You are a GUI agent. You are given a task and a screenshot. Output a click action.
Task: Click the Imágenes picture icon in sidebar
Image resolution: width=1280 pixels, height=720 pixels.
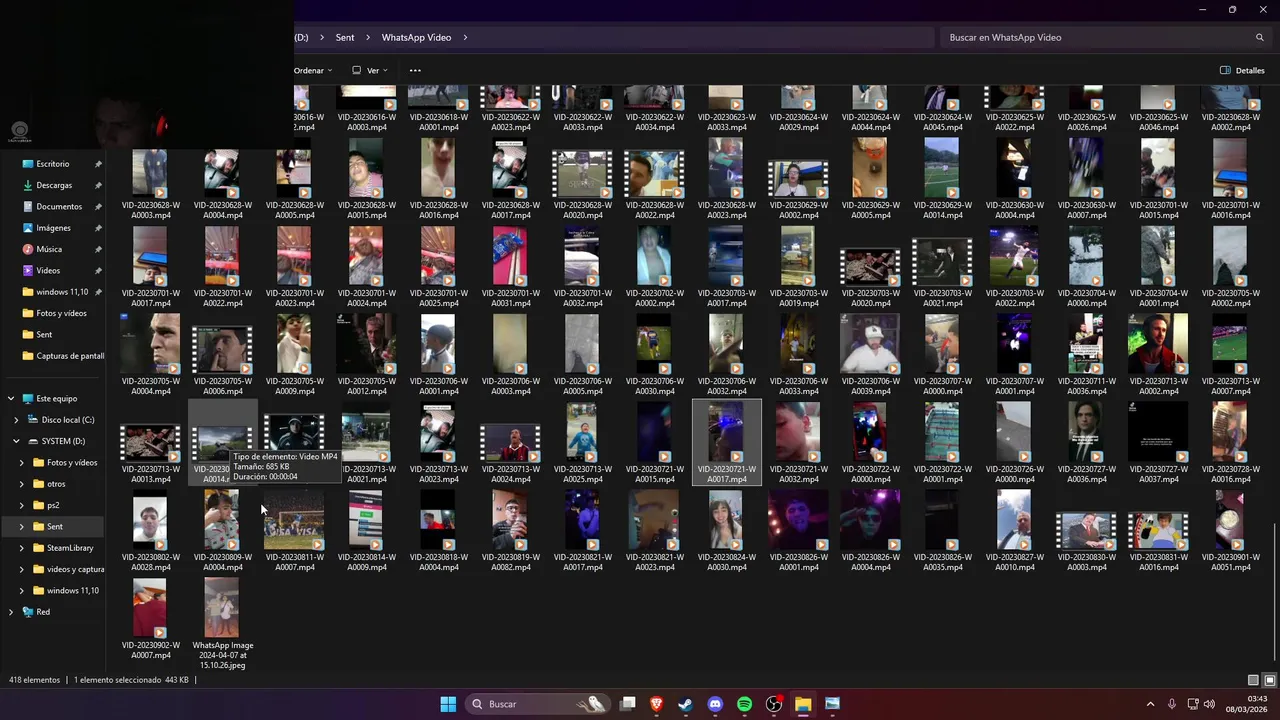[28, 228]
